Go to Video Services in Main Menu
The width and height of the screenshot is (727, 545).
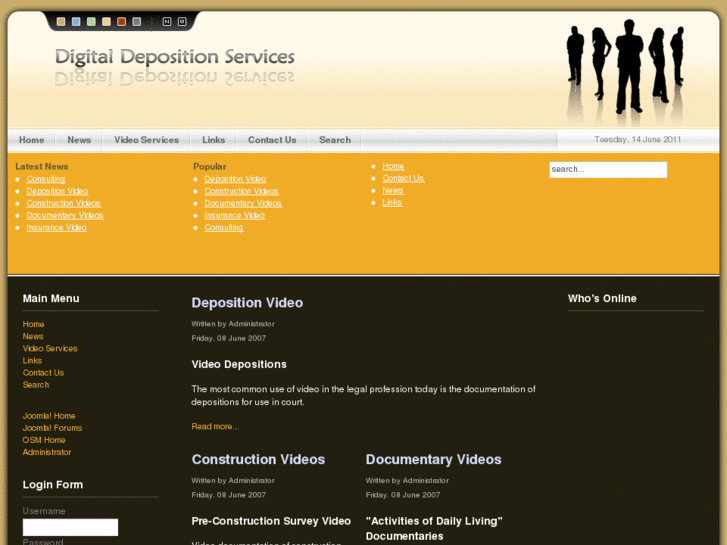coord(50,348)
